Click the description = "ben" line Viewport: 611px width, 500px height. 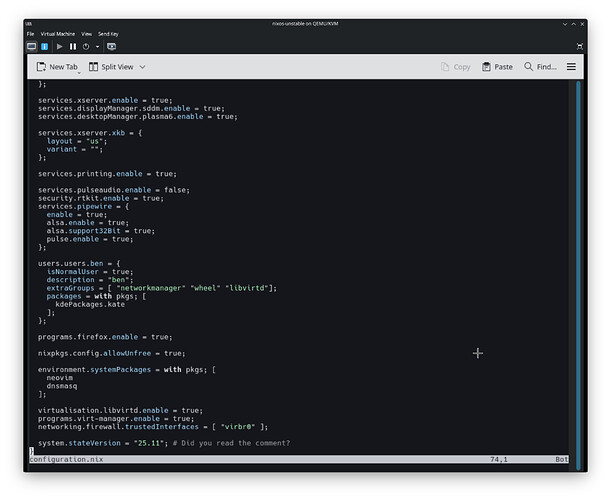pyautogui.click(x=90, y=280)
